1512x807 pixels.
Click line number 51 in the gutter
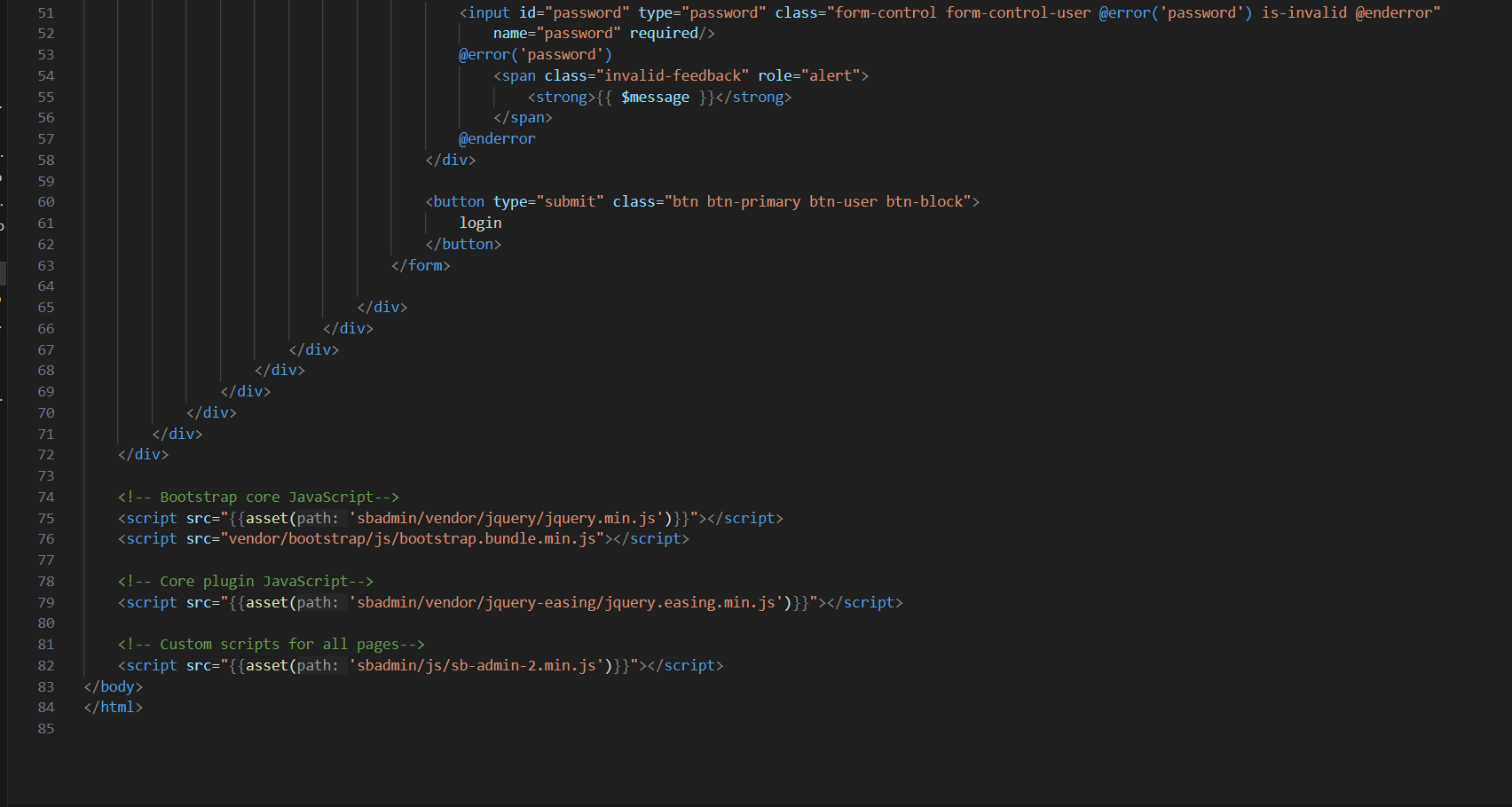pyautogui.click(x=46, y=12)
